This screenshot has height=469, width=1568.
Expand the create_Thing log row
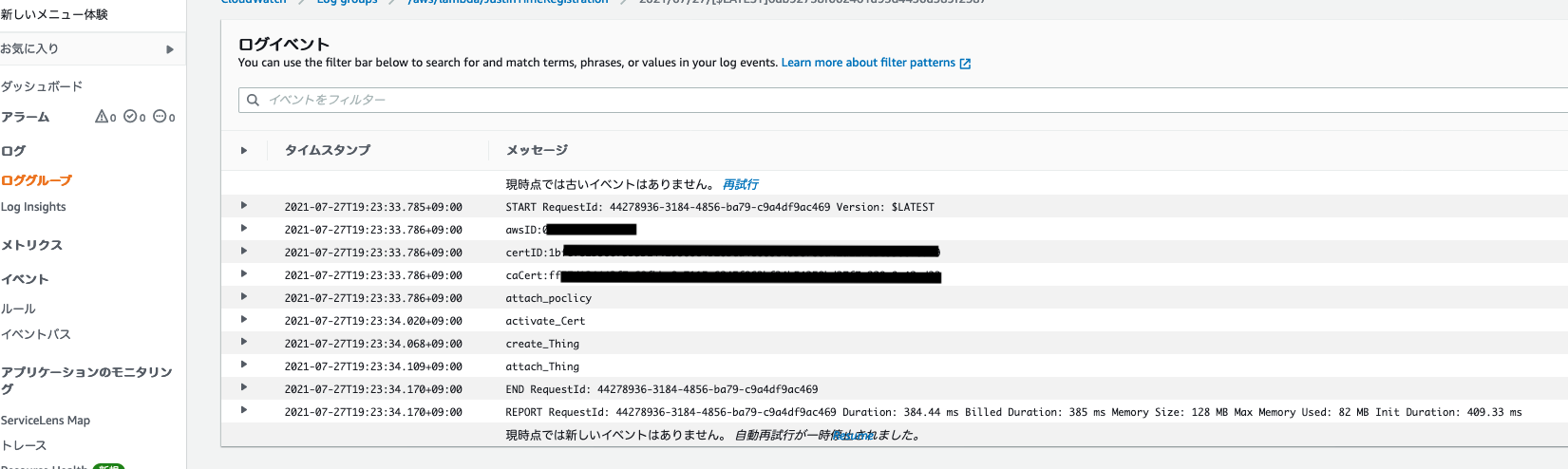pyautogui.click(x=244, y=342)
